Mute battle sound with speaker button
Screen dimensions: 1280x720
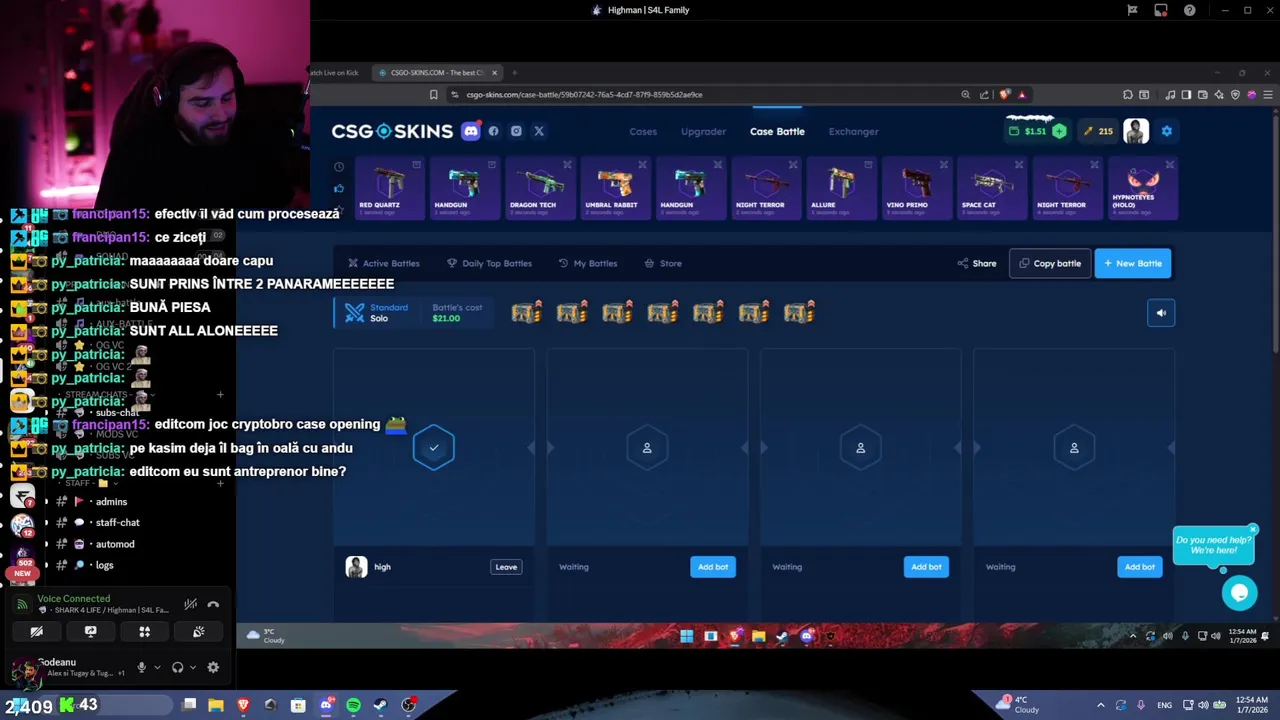click(1161, 313)
